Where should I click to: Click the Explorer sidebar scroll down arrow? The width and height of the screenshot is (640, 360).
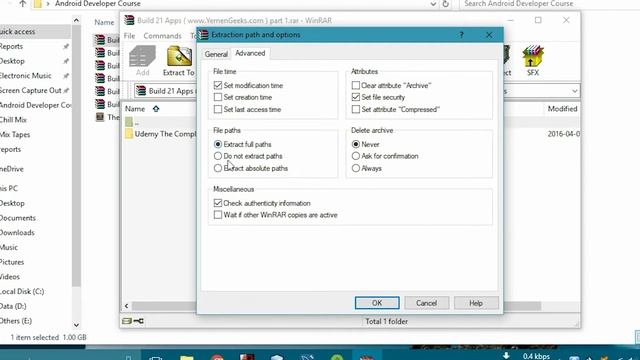point(76,325)
